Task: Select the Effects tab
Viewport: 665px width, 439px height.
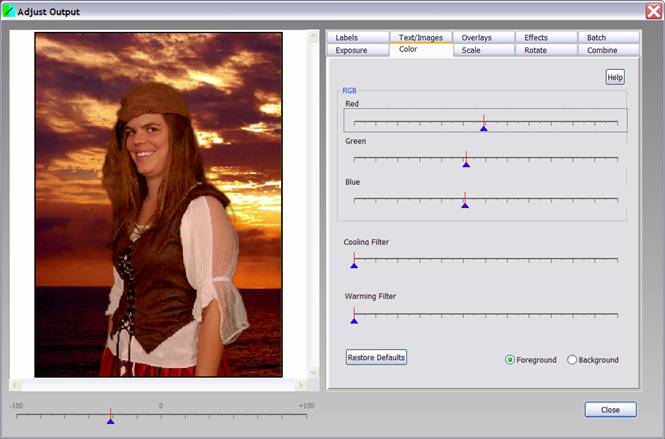Action: point(546,37)
